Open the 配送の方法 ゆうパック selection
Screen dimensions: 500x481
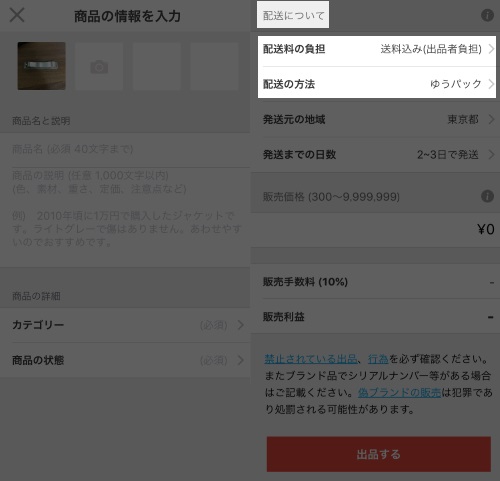(x=377, y=84)
